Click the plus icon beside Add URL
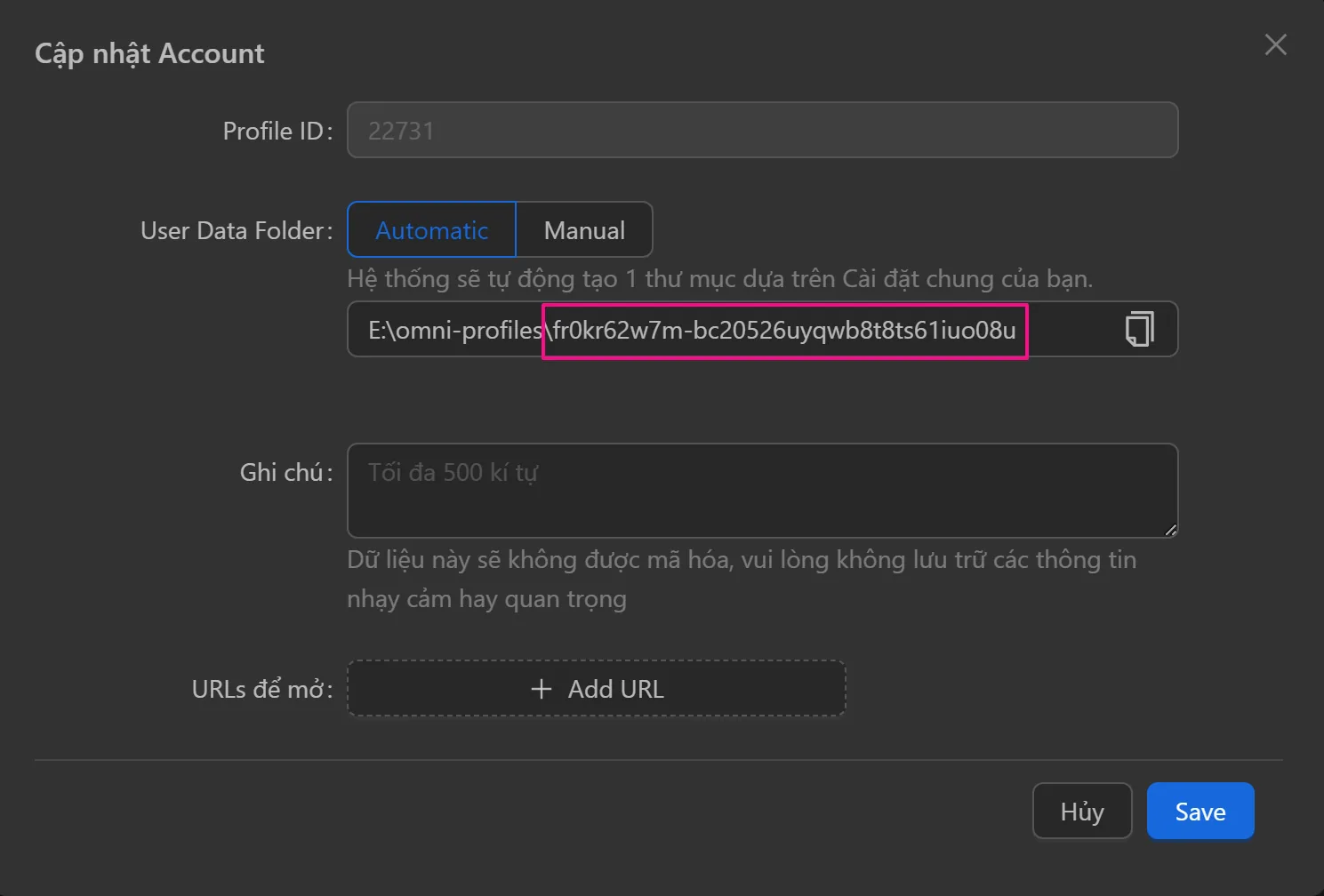 point(541,689)
